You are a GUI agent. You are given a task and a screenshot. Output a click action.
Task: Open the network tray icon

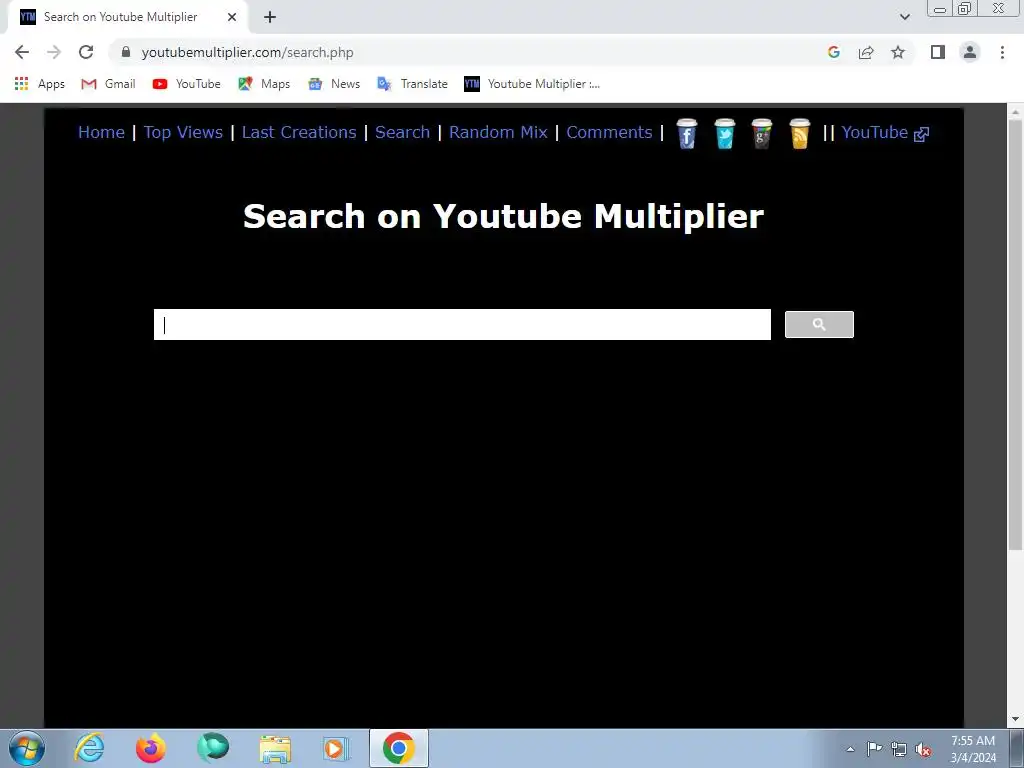coord(899,749)
